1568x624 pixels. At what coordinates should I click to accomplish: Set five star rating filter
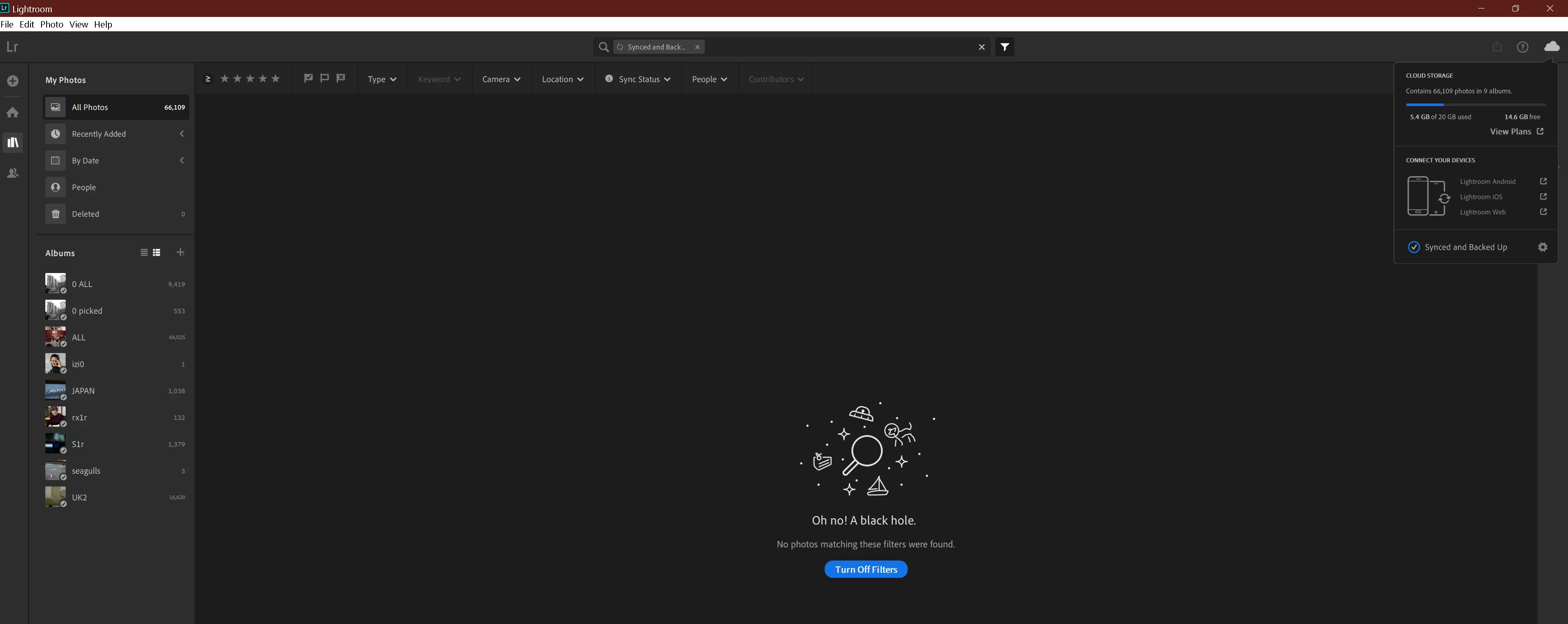pyautogui.click(x=276, y=78)
